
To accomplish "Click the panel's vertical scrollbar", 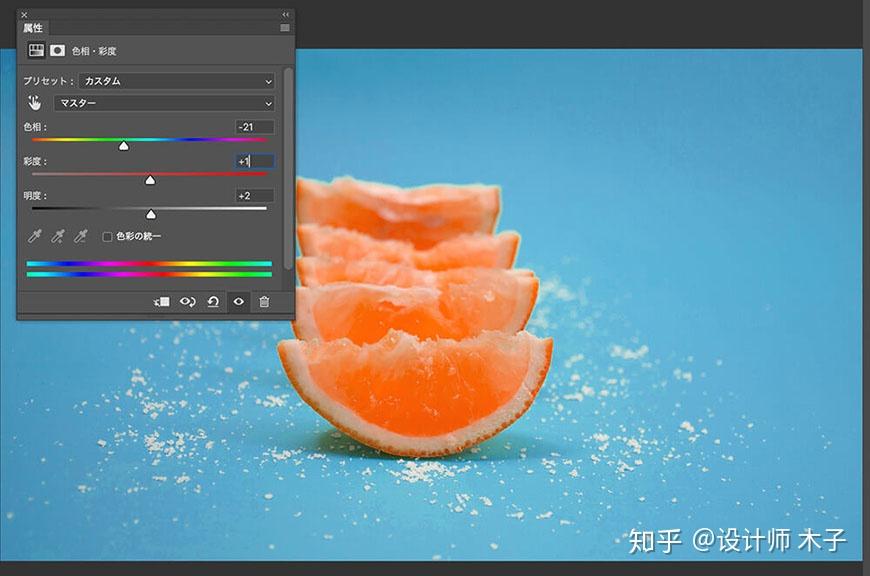I will (x=287, y=169).
